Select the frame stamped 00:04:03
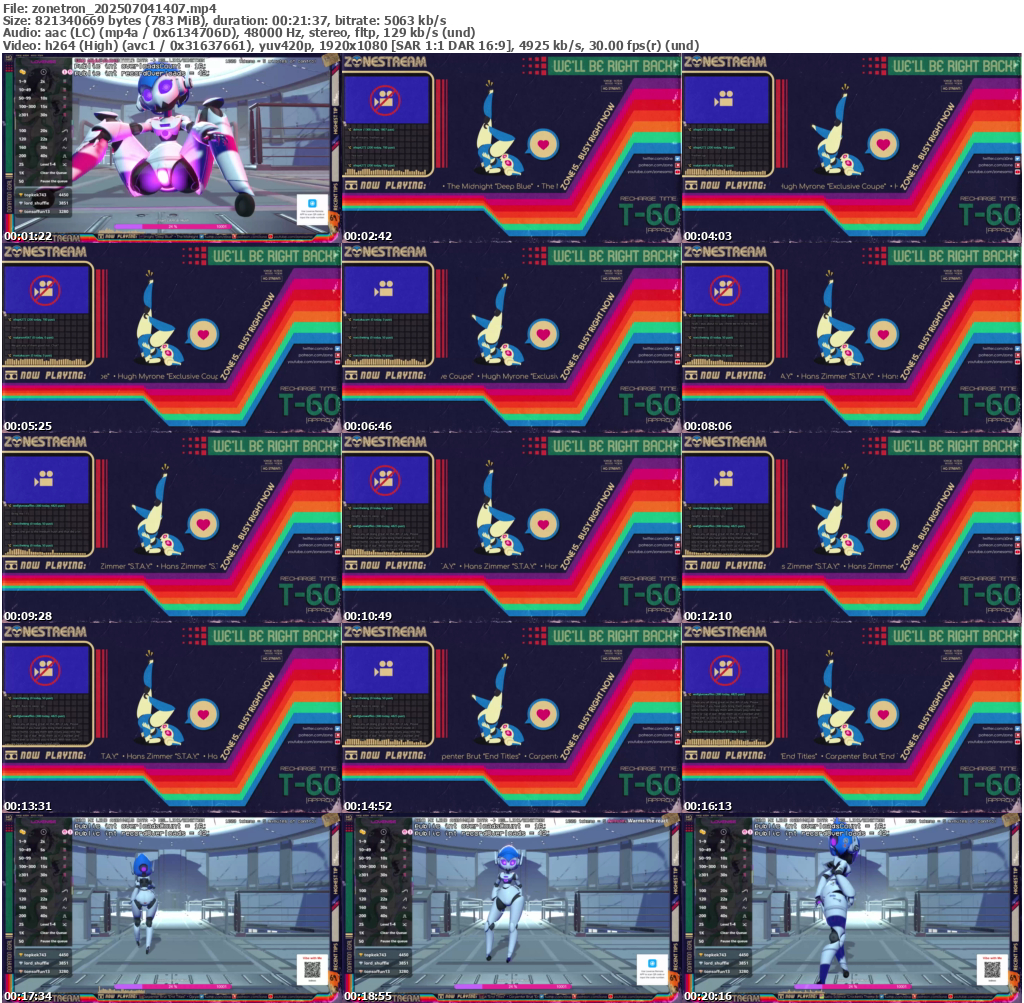Screen dimensions: 1024x1003 coord(851,148)
